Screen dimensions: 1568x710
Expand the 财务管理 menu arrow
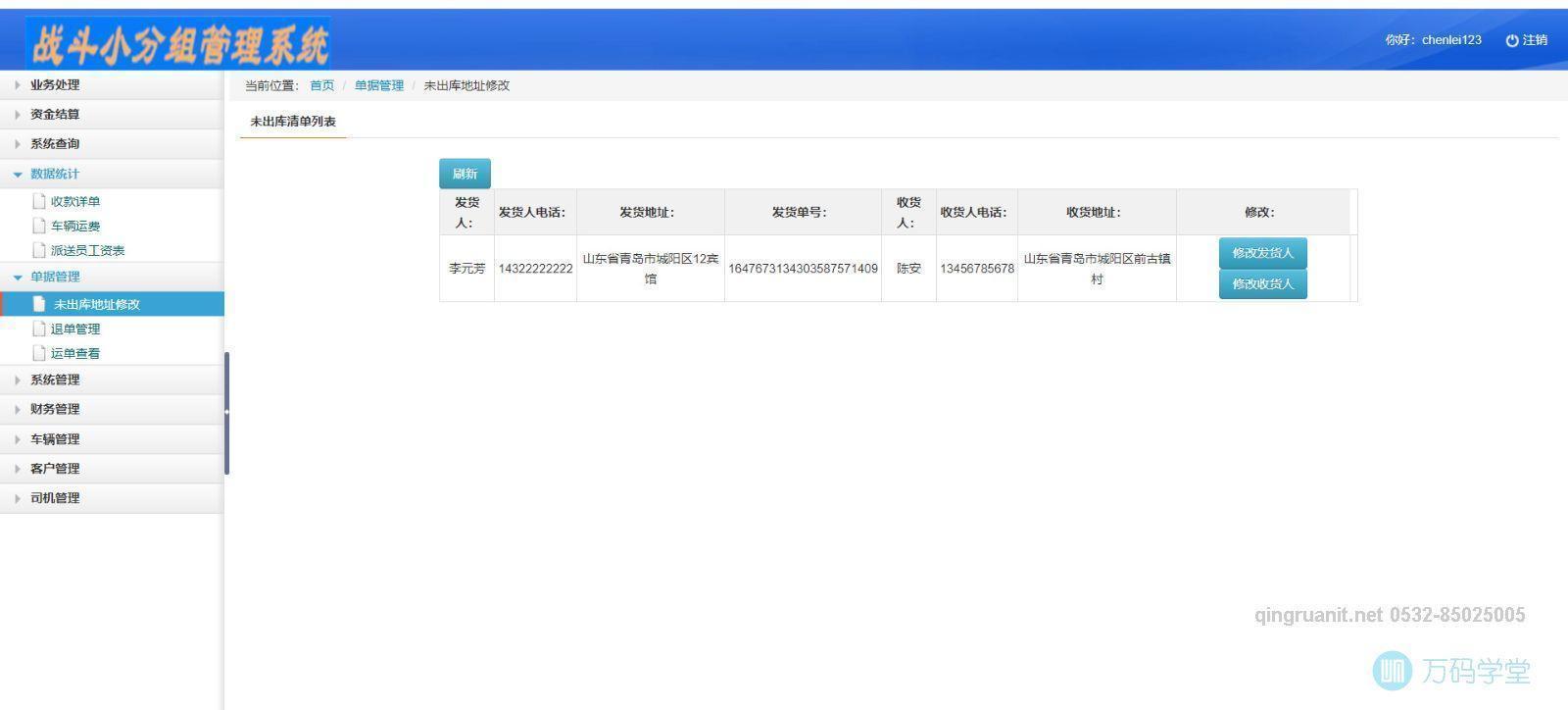[x=17, y=409]
